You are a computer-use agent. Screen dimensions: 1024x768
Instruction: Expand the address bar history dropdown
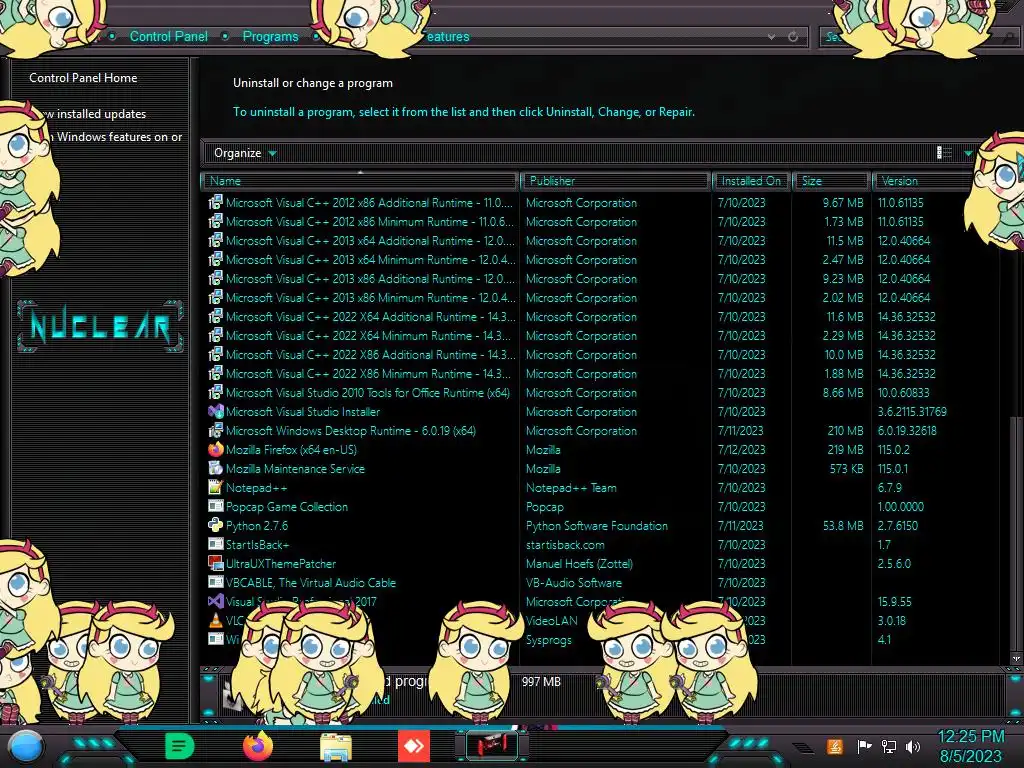coord(771,37)
